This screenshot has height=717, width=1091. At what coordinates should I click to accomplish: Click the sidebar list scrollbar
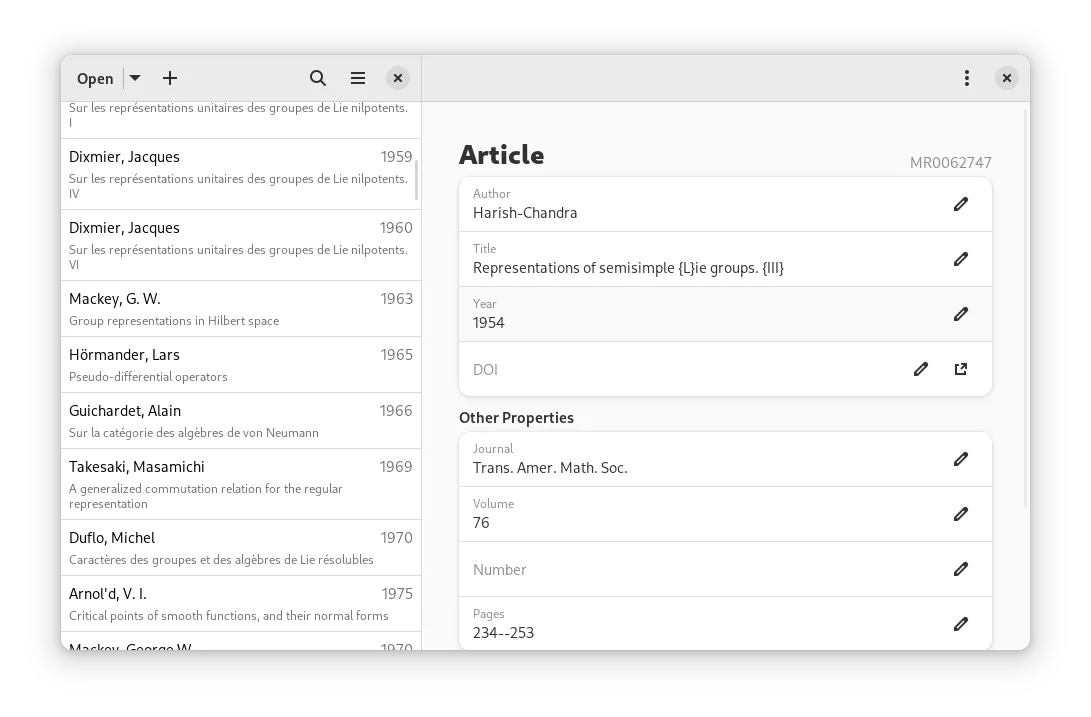[x=416, y=180]
